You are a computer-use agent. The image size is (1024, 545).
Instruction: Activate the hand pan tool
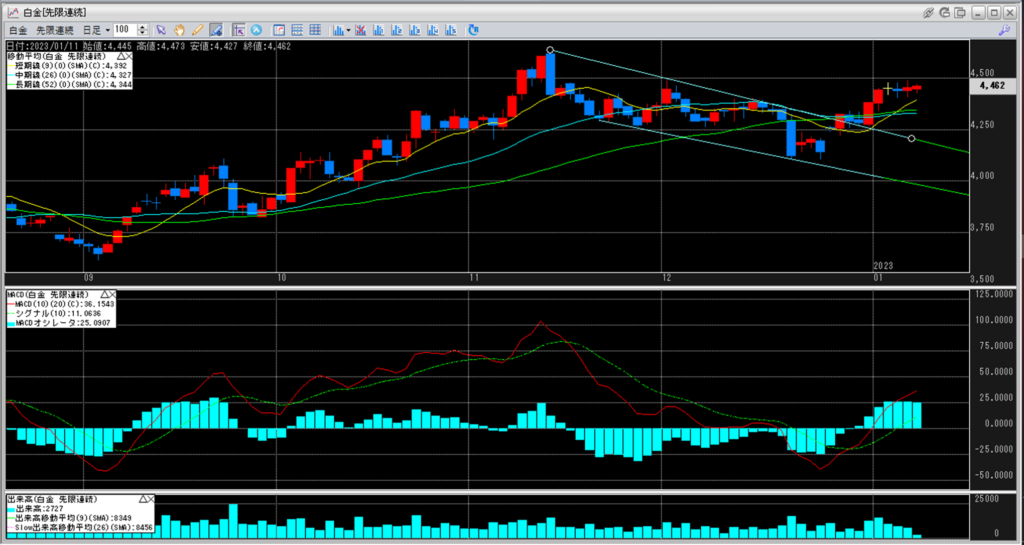coord(179,30)
